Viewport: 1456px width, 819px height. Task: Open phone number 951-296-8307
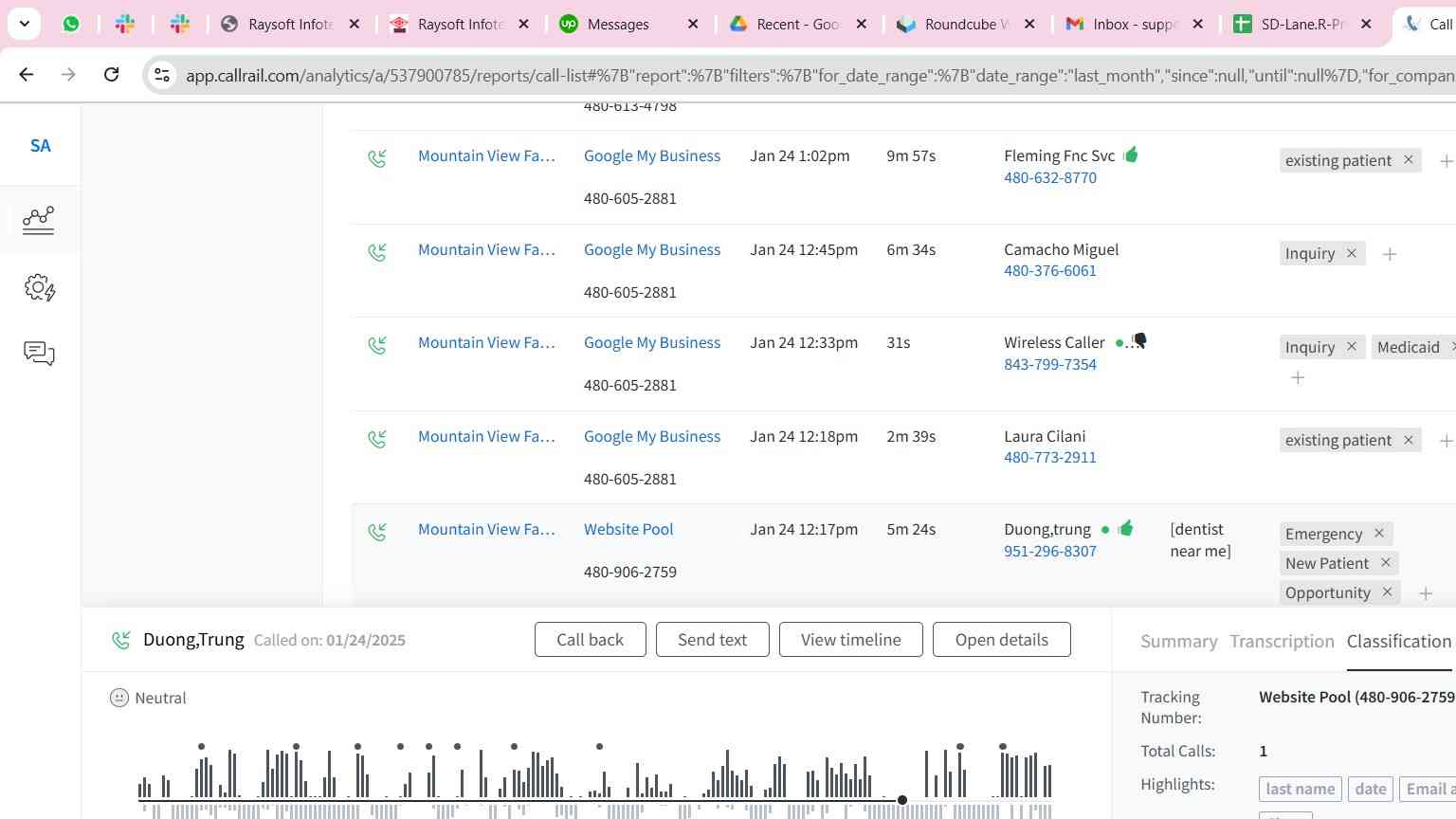tap(1050, 551)
